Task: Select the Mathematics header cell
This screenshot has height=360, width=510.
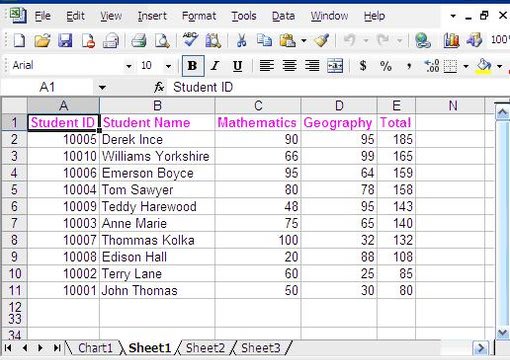Action: point(258,122)
